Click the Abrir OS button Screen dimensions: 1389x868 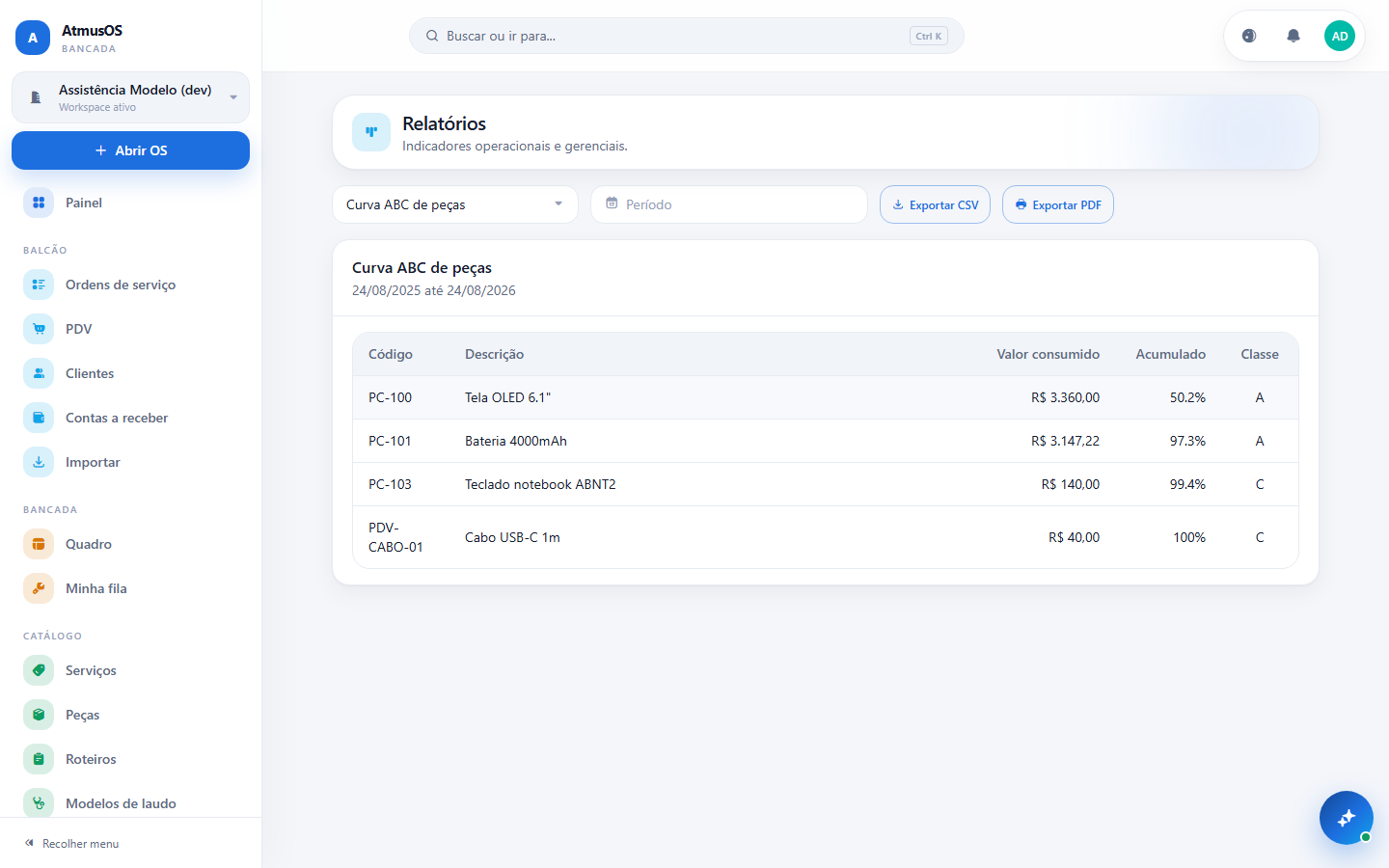pos(130,150)
